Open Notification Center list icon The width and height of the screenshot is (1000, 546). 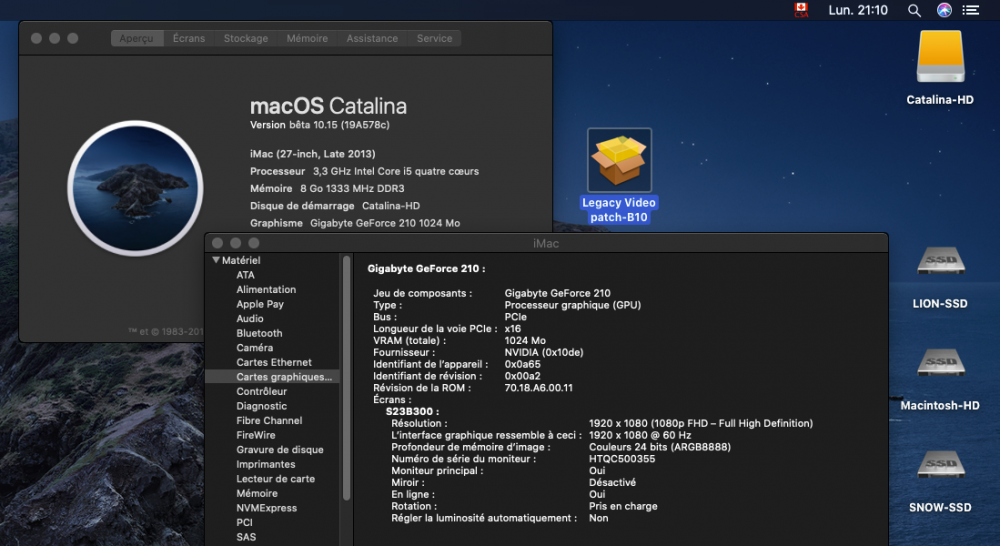pyautogui.click(x=971, y=10)
